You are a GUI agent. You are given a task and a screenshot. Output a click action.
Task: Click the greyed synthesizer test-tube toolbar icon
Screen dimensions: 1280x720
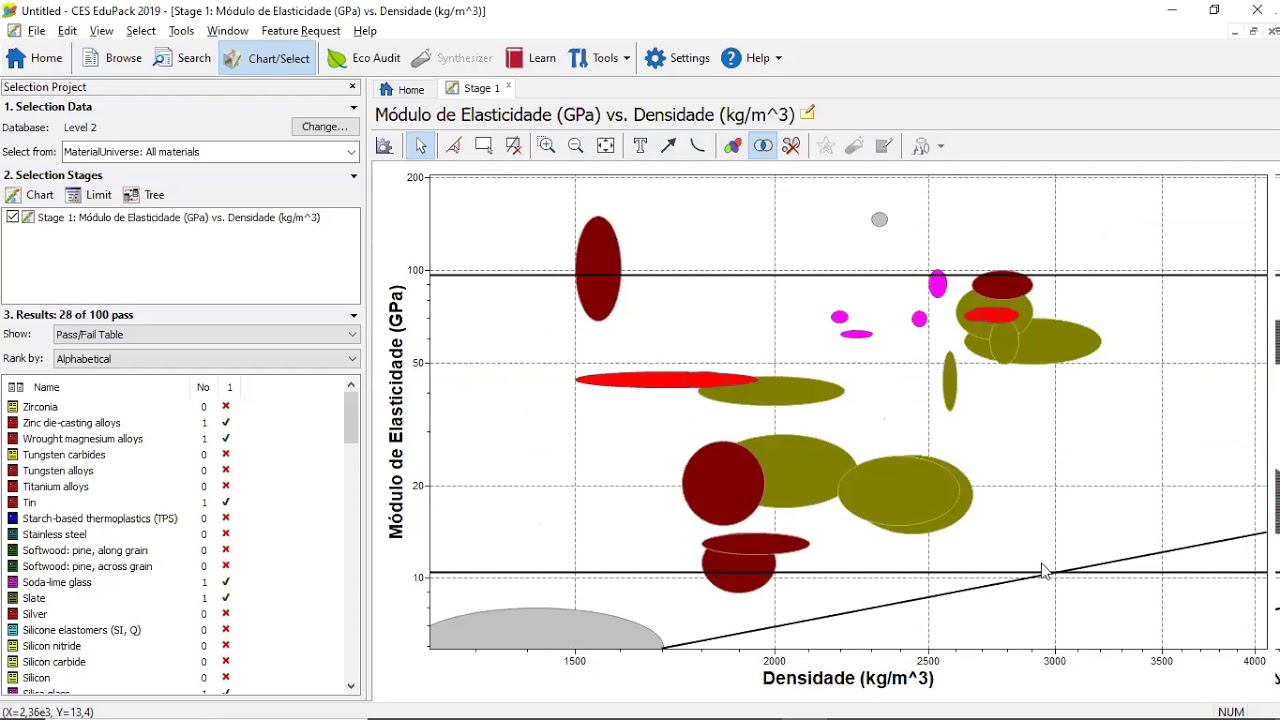854,146
